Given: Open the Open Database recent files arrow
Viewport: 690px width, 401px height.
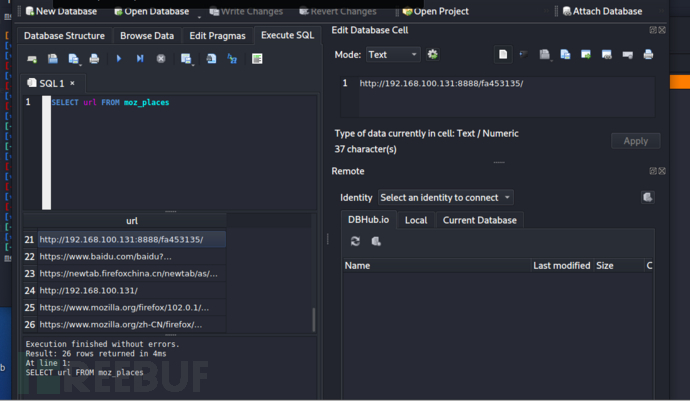Looking at the screenshot, I should (x=198, y=14).
